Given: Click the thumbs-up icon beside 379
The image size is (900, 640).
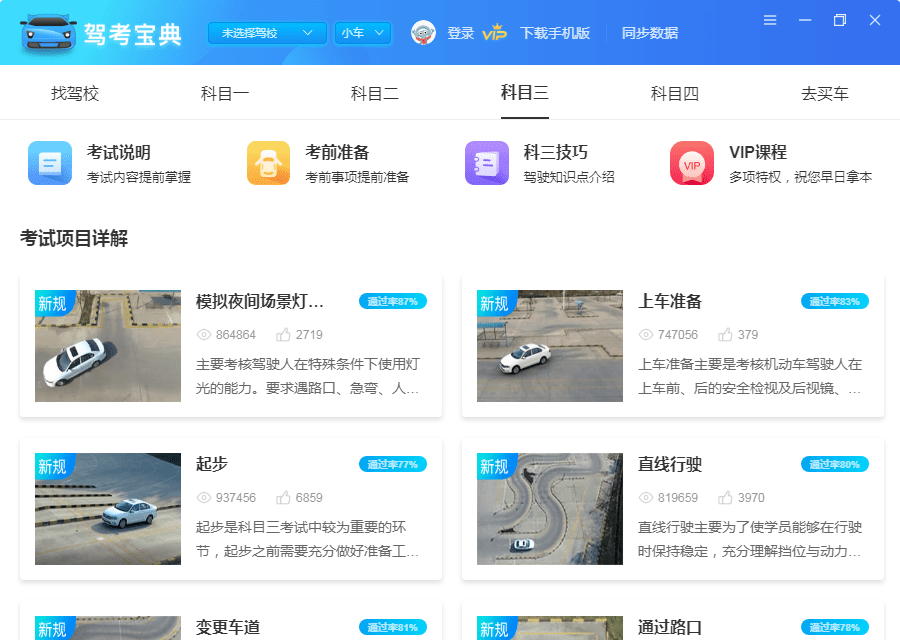Looking at the screenshot, I should (725, 334).
